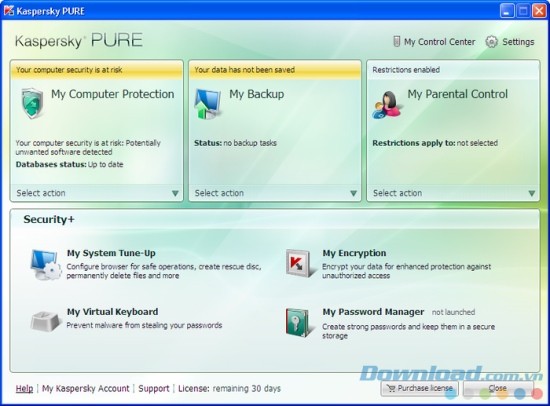Image resolution: width=550 pixels, height=406 pixels.
Task: Close window with title bar X
Action: (x=539, y=11)
